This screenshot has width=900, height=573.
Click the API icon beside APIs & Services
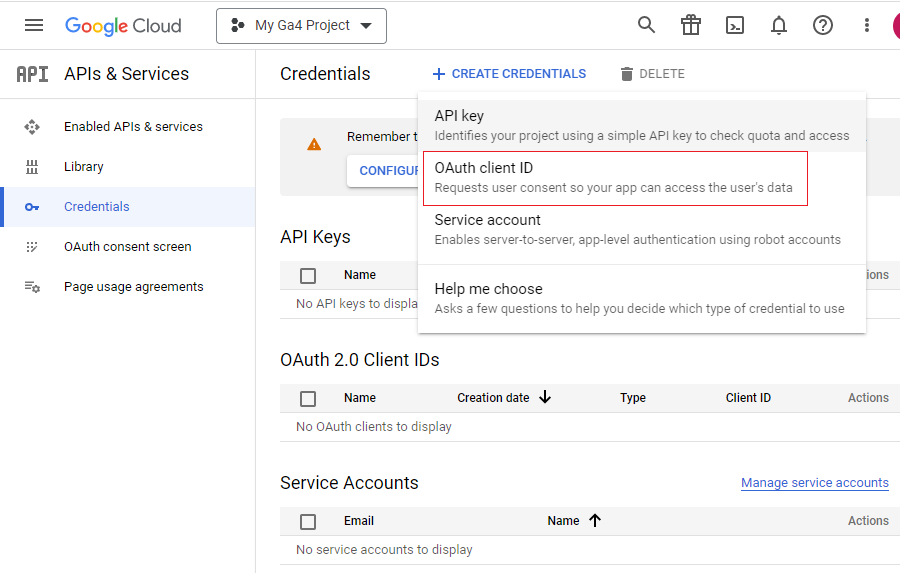tap(32, 74)
